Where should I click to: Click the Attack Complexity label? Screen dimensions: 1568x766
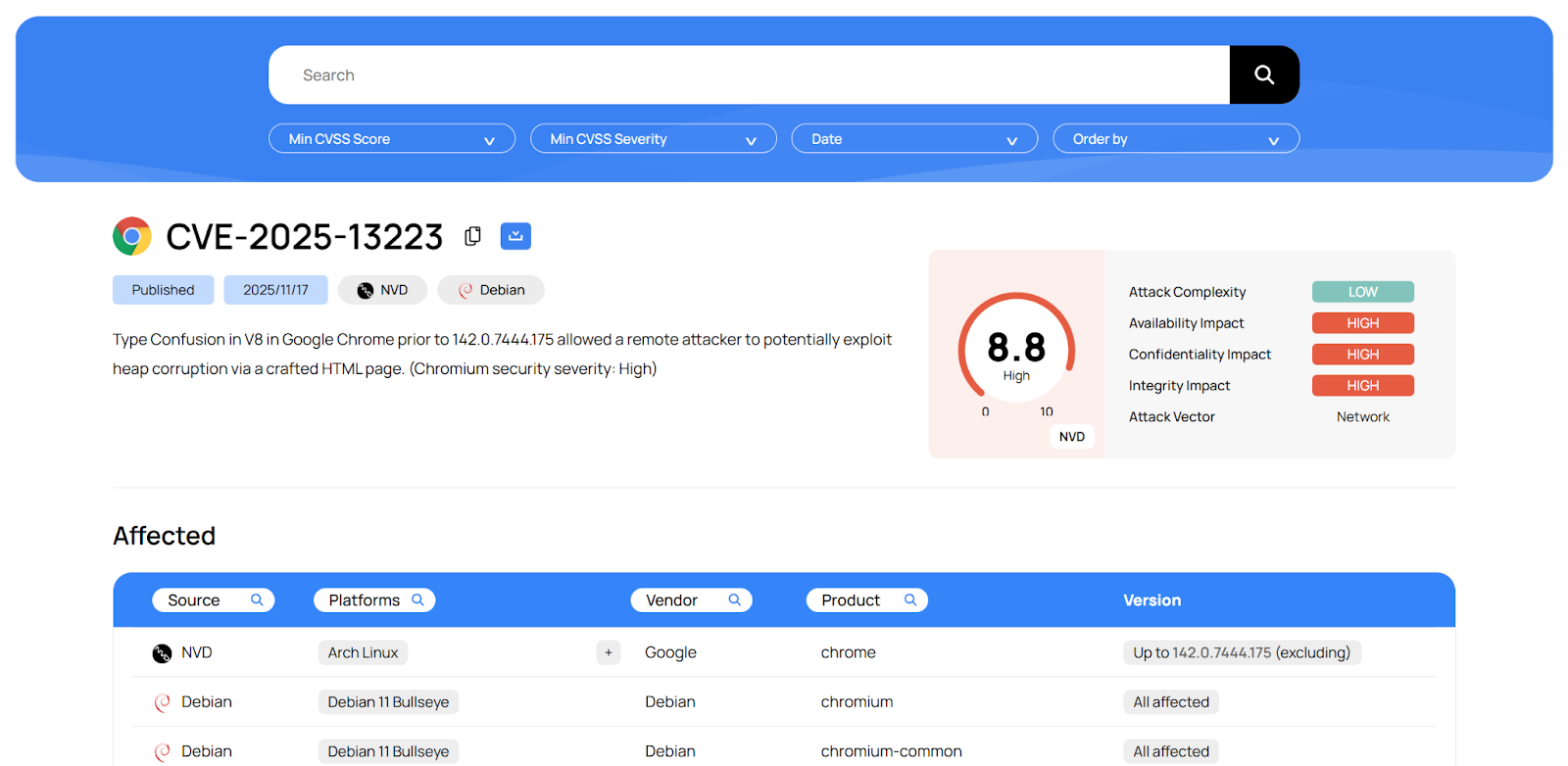tap(1187, 292)
